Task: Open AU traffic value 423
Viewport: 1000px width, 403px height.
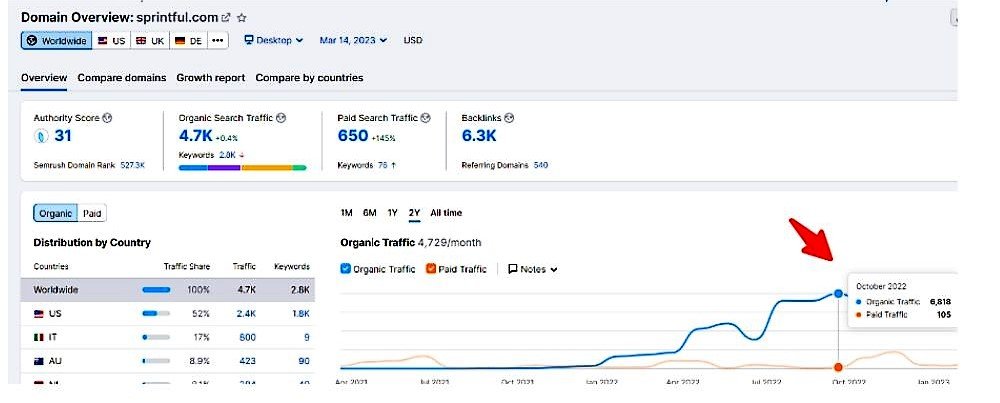Action: tap(247, 361)
